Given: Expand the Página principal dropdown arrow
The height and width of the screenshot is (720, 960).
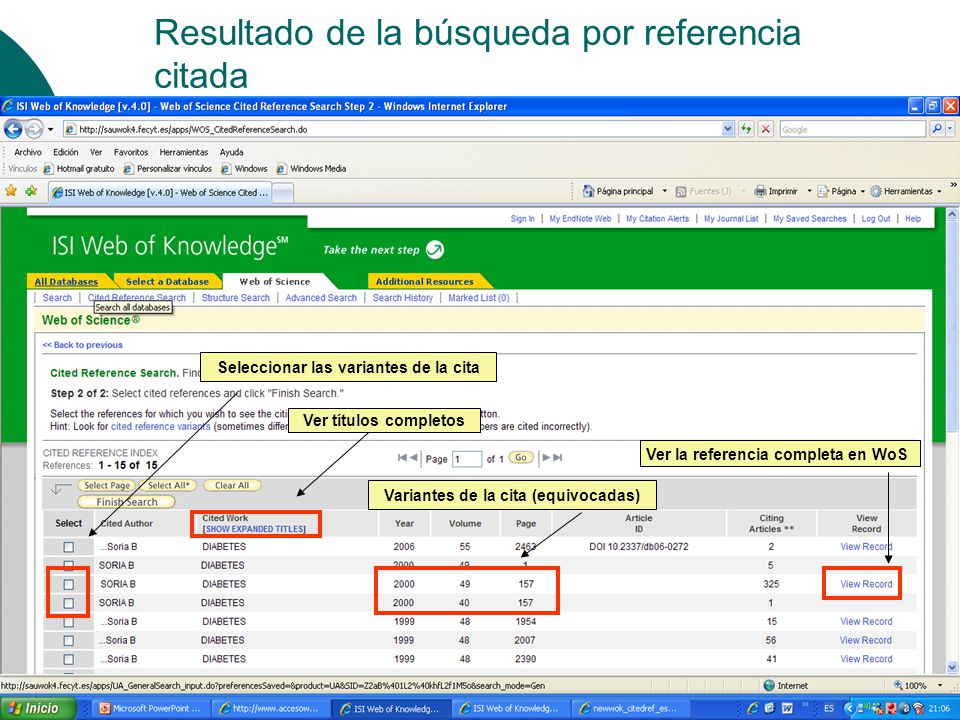Looking at the screenshot, I should (665, 191).
